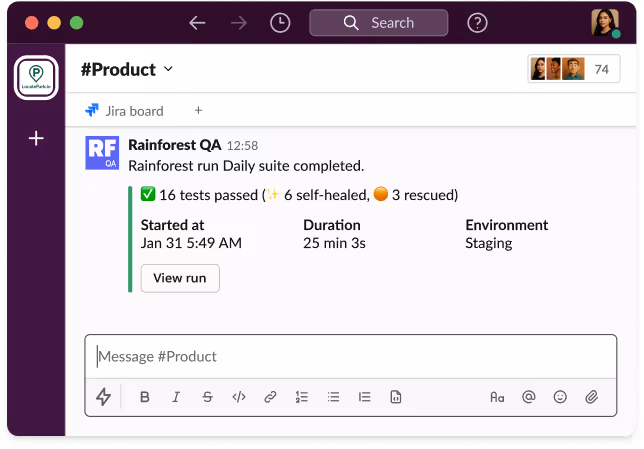Expand the #Product channel dropdown chevron
This screenshot has width=644, height=449.
(168, 69)
